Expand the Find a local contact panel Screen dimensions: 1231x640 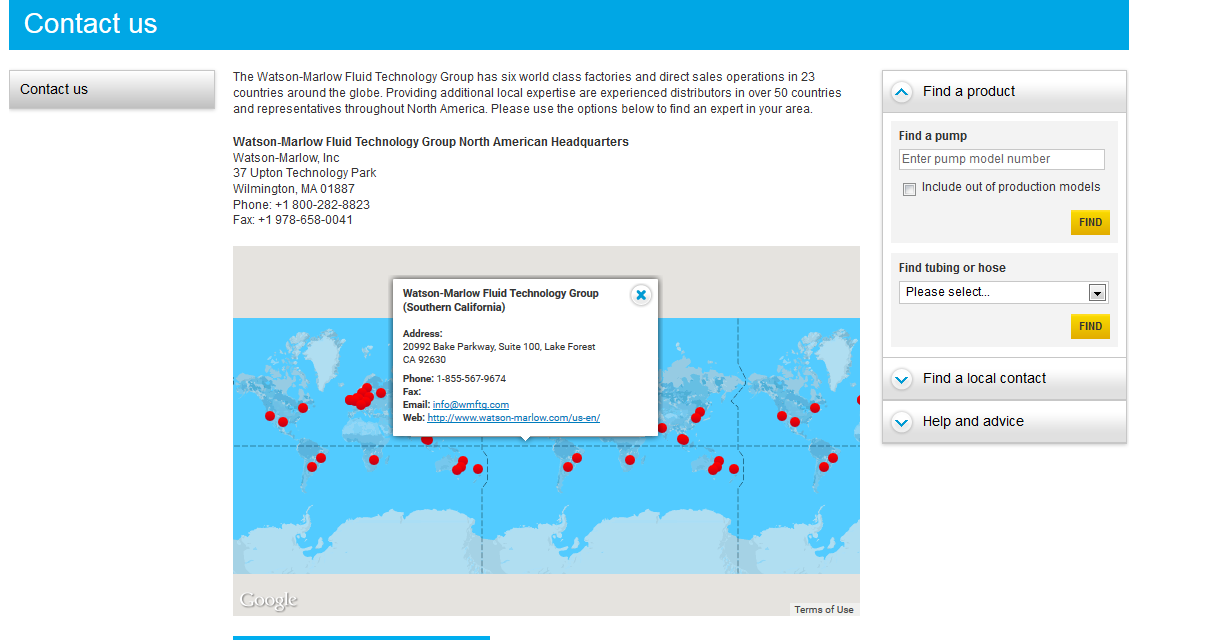(1004, 379)
